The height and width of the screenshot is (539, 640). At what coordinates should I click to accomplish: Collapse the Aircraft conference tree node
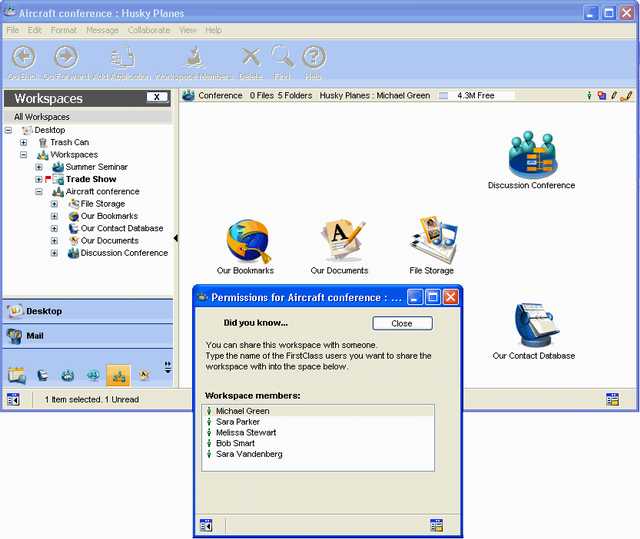click(x=39, y=192)
